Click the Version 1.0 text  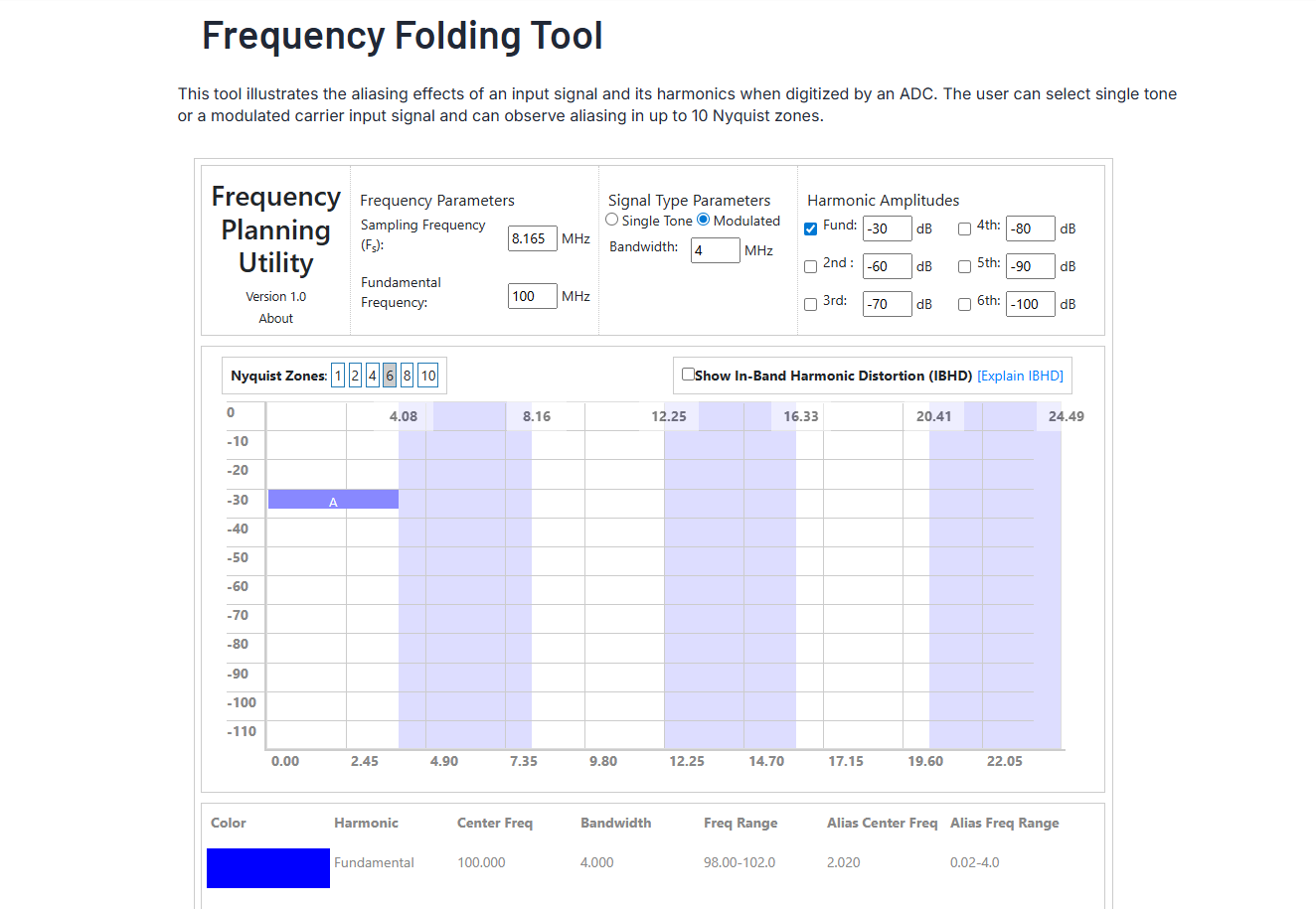click(x=275, y=297)
